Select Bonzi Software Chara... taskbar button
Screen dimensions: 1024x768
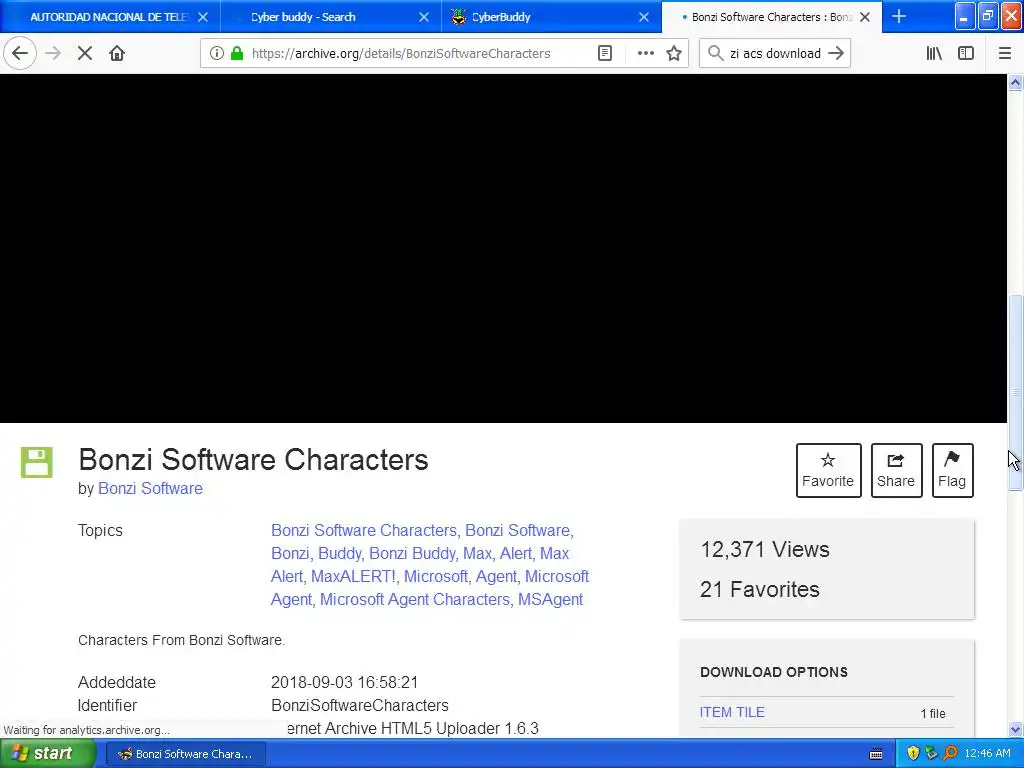point(185,754)
